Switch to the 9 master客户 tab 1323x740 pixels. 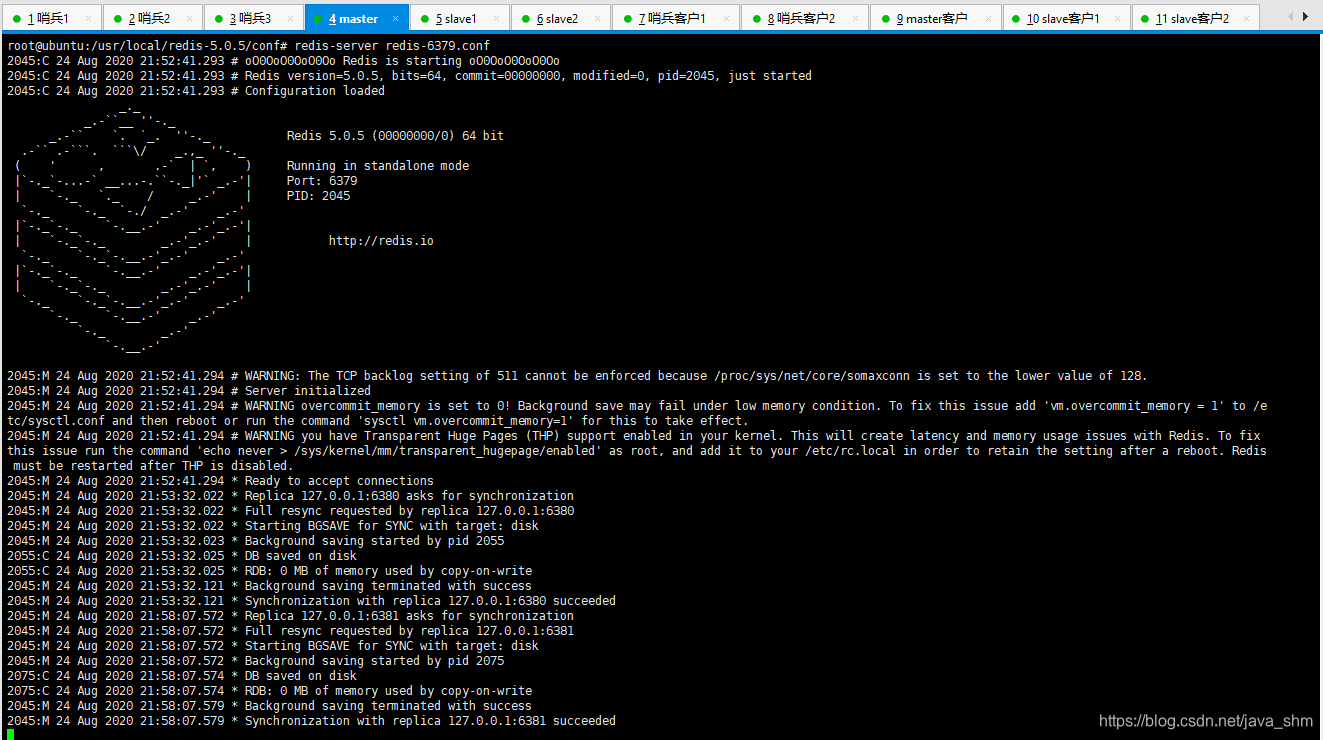pos(935,18)
